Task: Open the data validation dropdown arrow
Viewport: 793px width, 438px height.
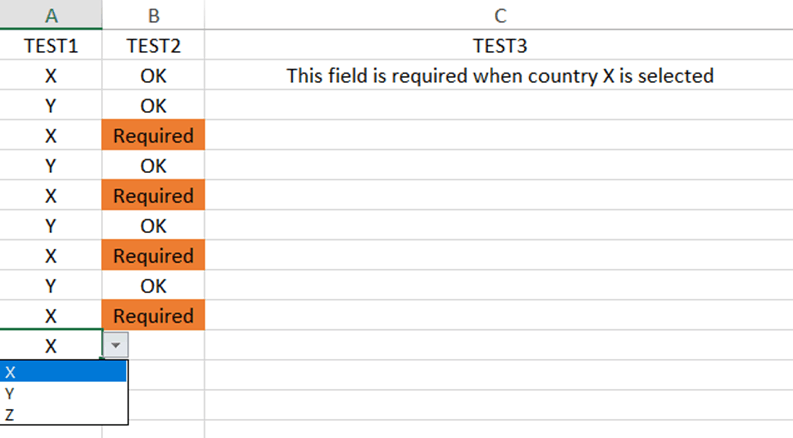Action: point(116,345)
